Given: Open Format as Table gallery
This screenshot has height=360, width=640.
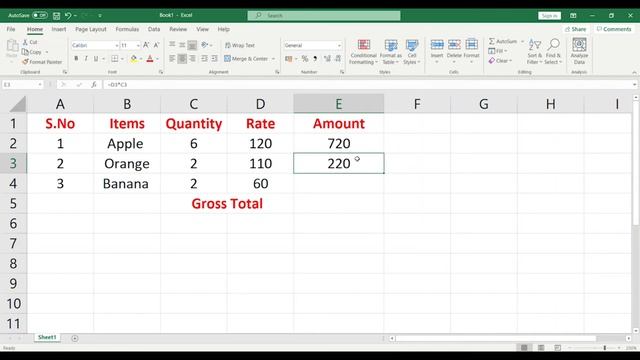Looking at the screenshot, I should point(391,52).
